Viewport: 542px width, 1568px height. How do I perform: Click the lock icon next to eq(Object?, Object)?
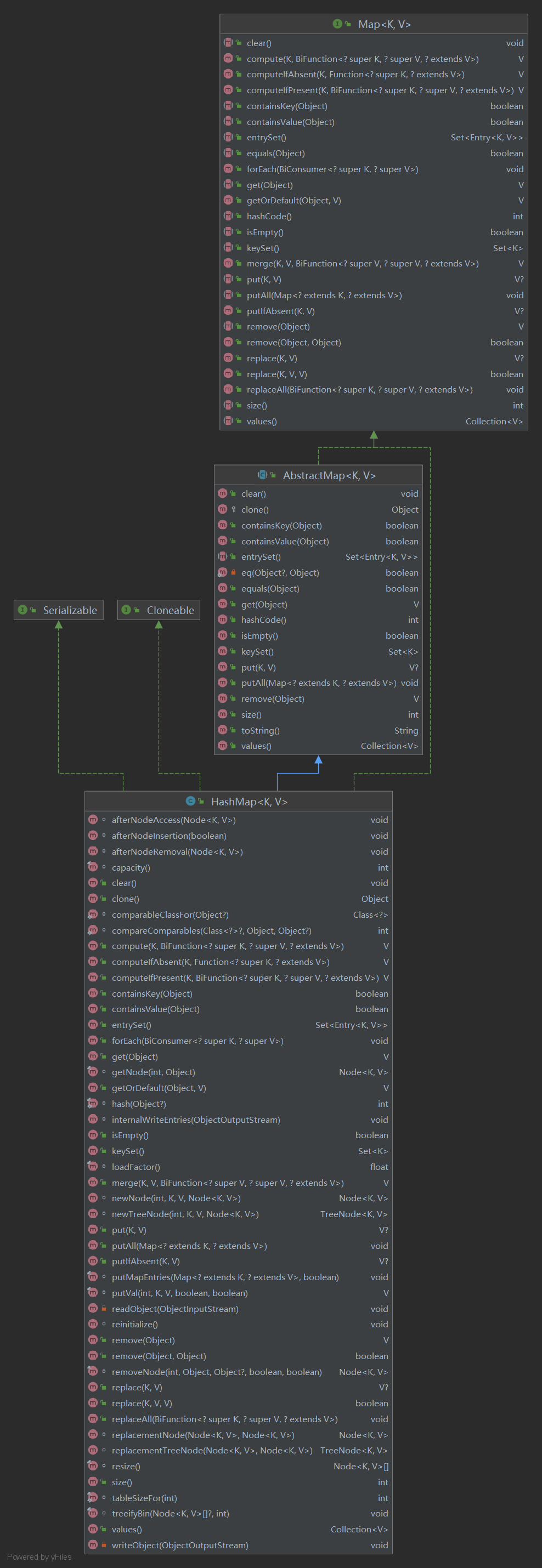coord(233,572)
